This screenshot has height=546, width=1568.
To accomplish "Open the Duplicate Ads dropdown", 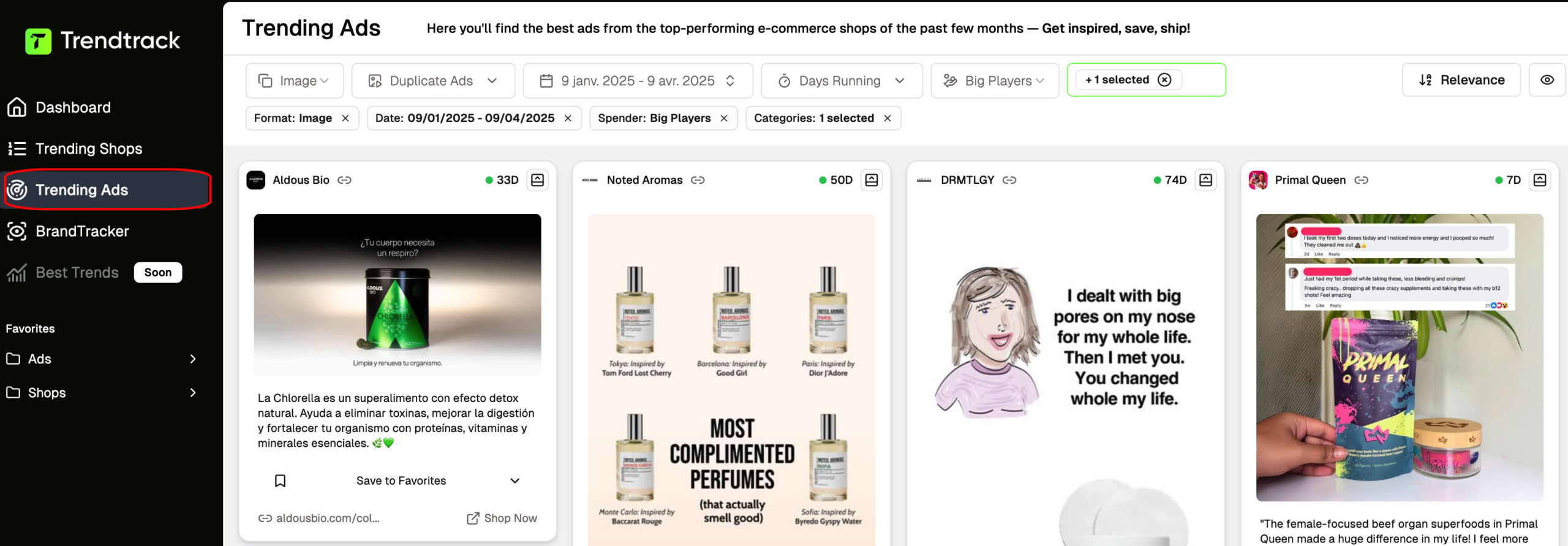I will pyautogui.click(x=432, y=80).
